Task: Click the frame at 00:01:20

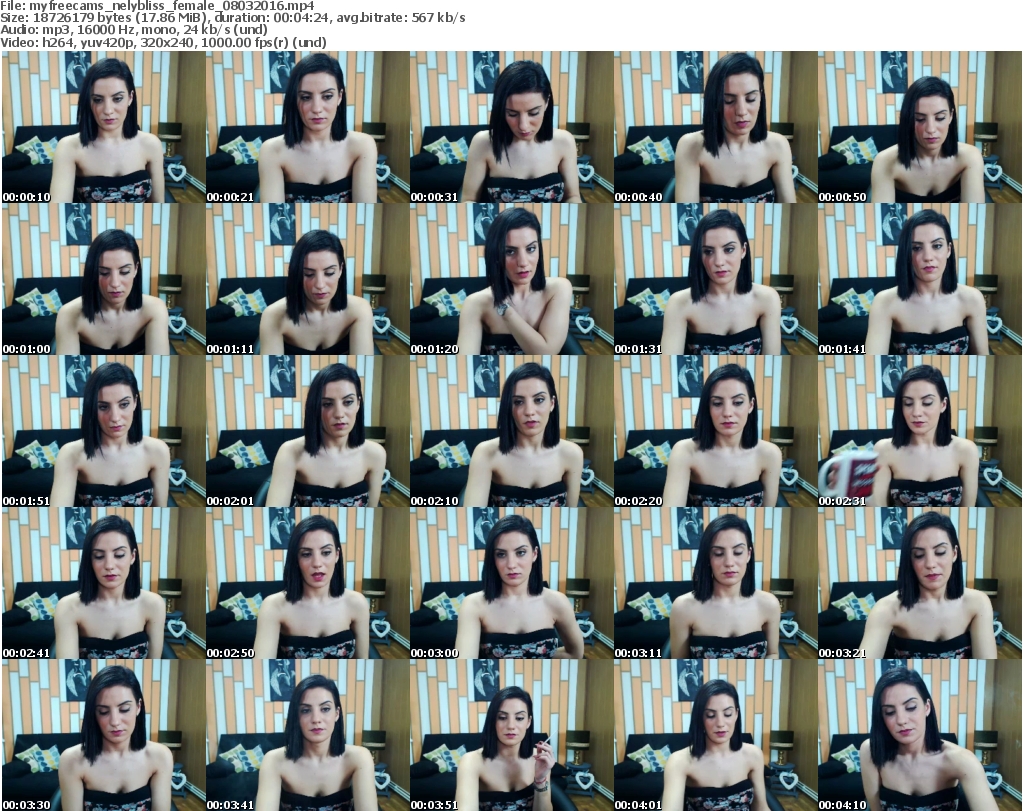Action: (511, 280)
